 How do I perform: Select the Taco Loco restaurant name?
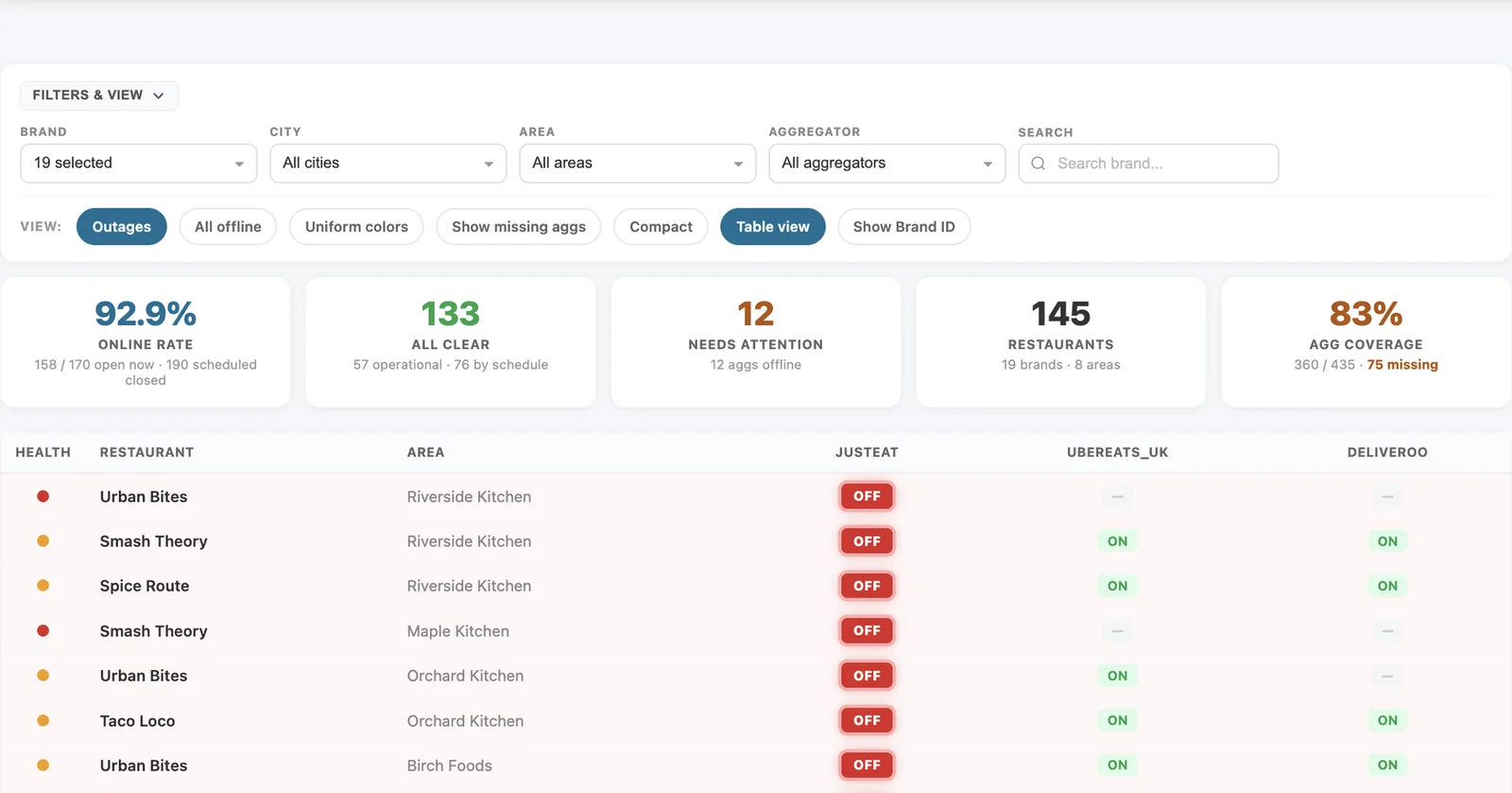pos(138,721)
